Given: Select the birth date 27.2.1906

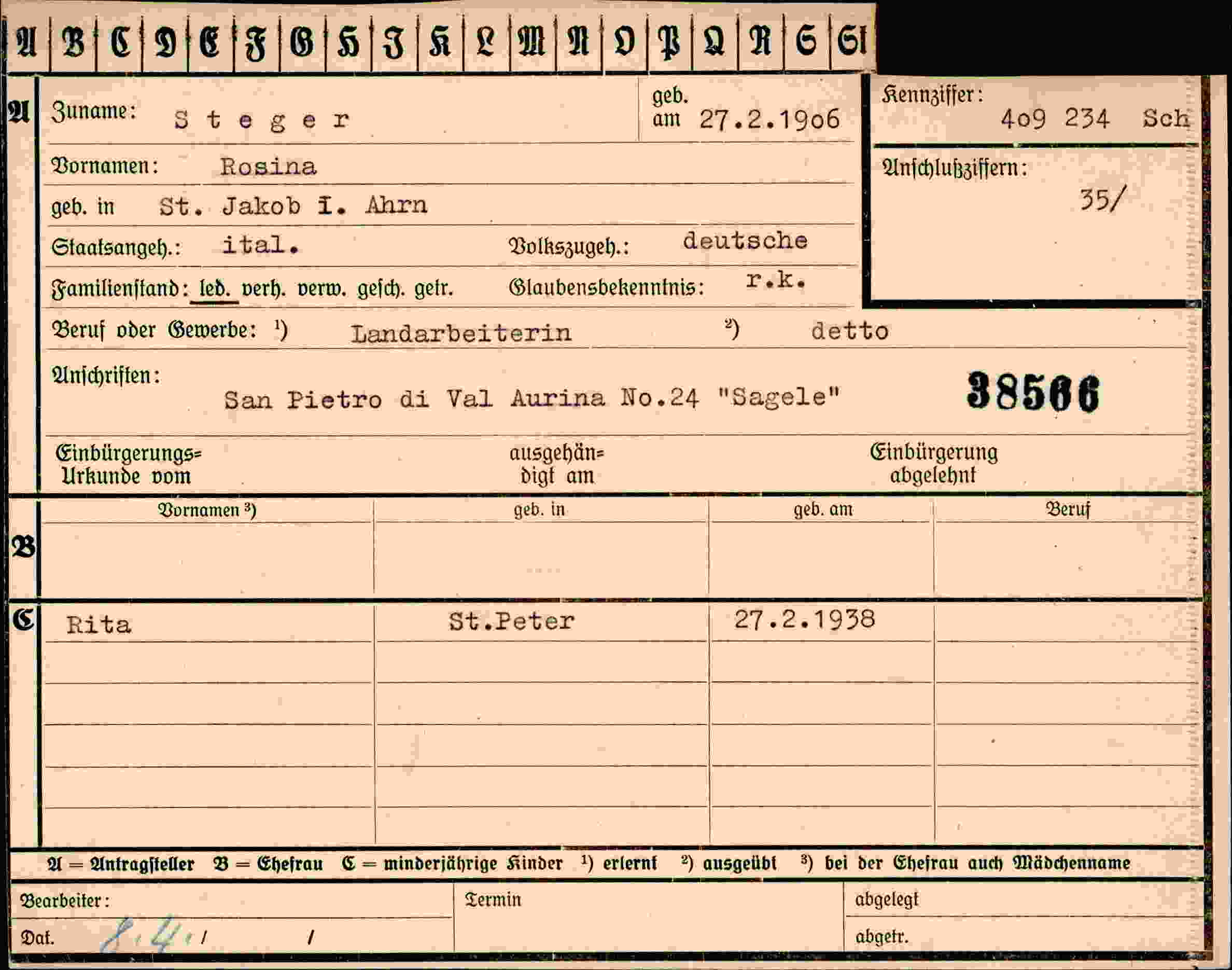Looking at the screenshot, I should pyautogui.click(x=769, y=120).
